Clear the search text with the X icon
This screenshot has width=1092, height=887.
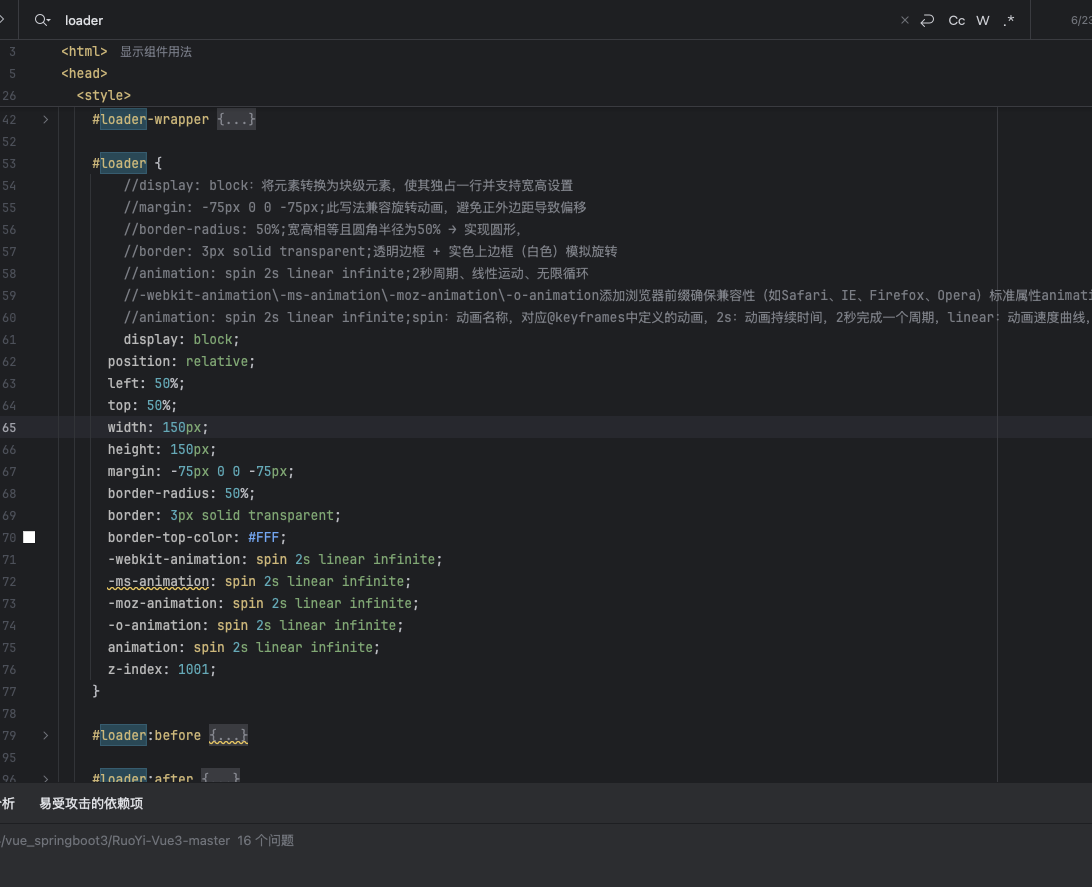(905, 20)
